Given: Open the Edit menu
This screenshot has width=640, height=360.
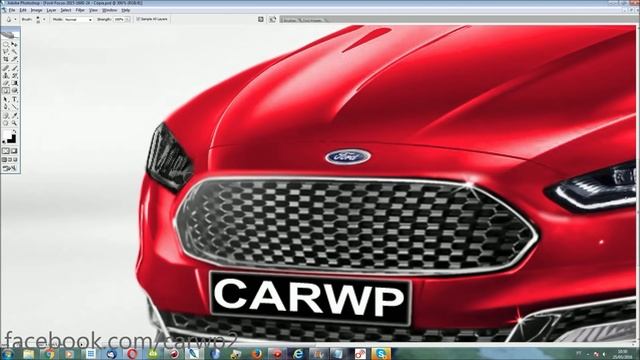Looking at the screenshot, I should pos(23,10).
